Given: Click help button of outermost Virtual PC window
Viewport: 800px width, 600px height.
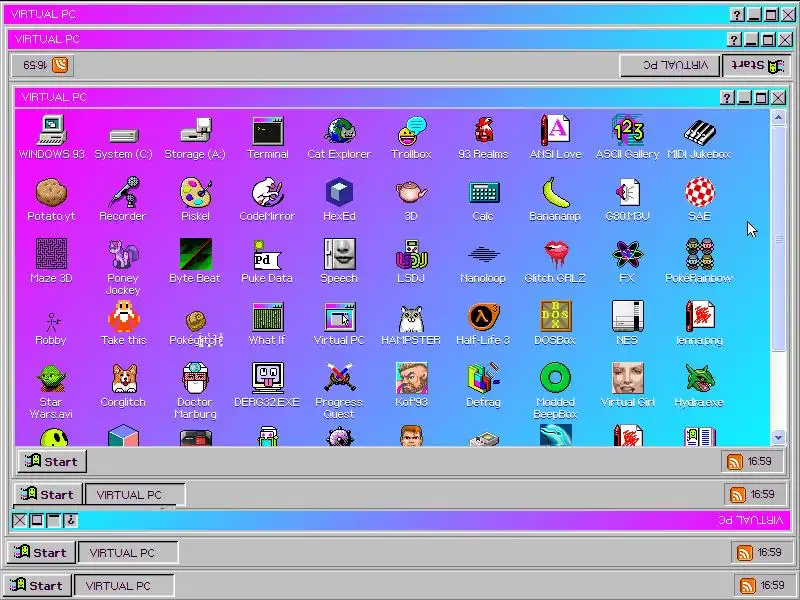Looking at the screenshot, I should [737, 15].
